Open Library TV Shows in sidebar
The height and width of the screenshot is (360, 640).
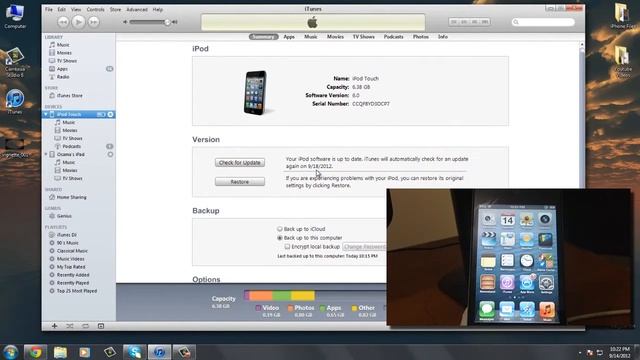click(67, 61)
